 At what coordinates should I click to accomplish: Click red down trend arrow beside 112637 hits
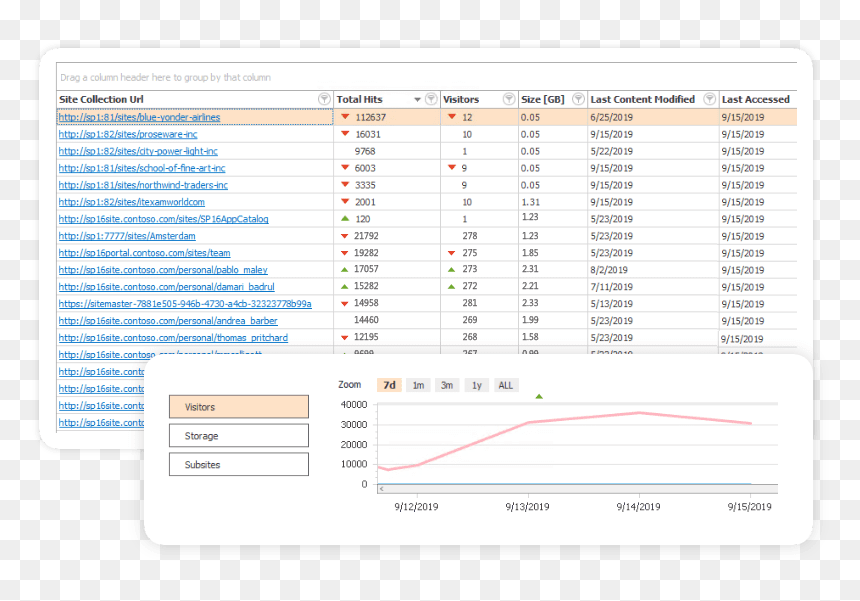click(x=345, y=117)
